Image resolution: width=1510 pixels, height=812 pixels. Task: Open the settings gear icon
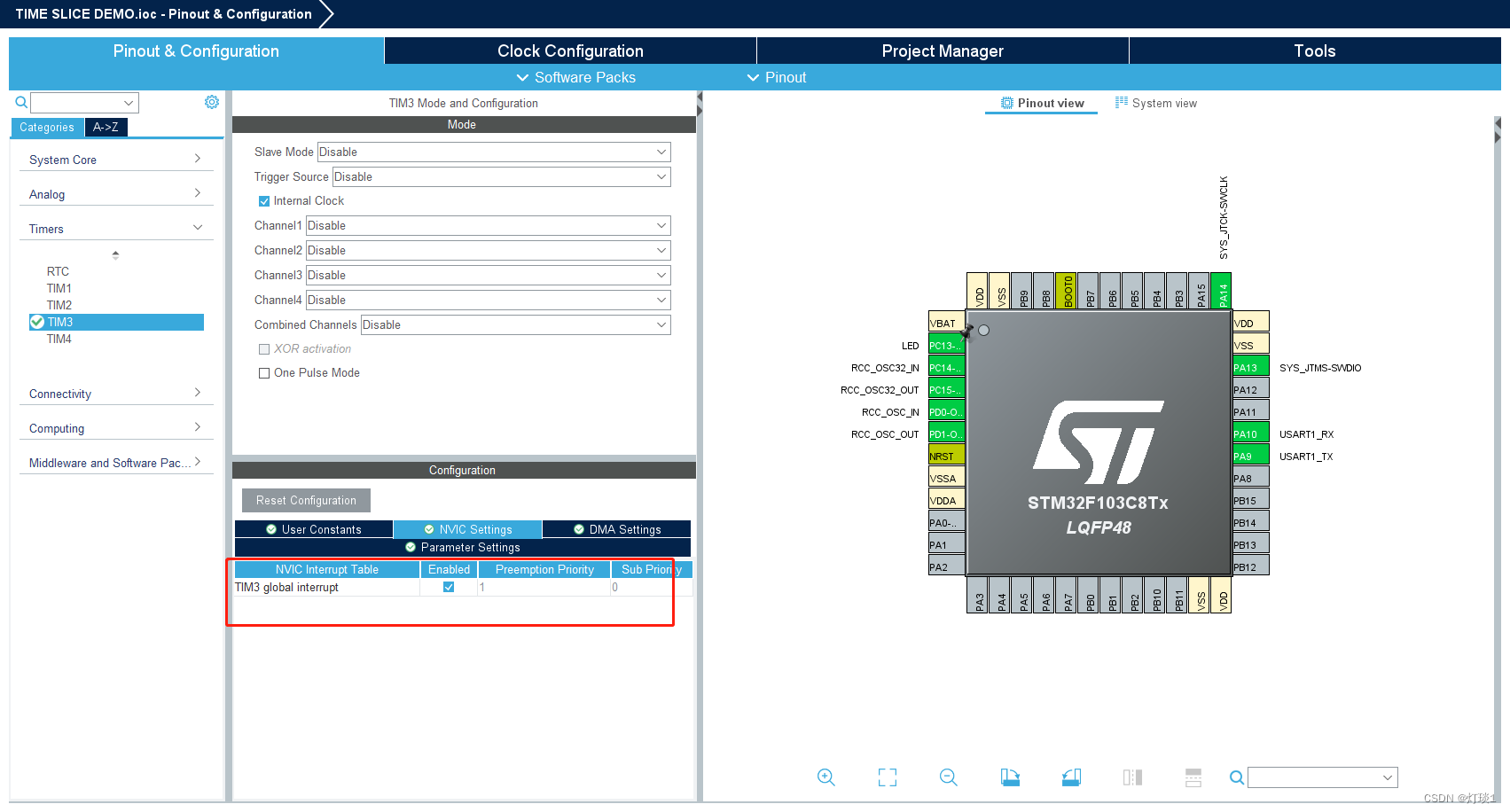coord(212,102)
